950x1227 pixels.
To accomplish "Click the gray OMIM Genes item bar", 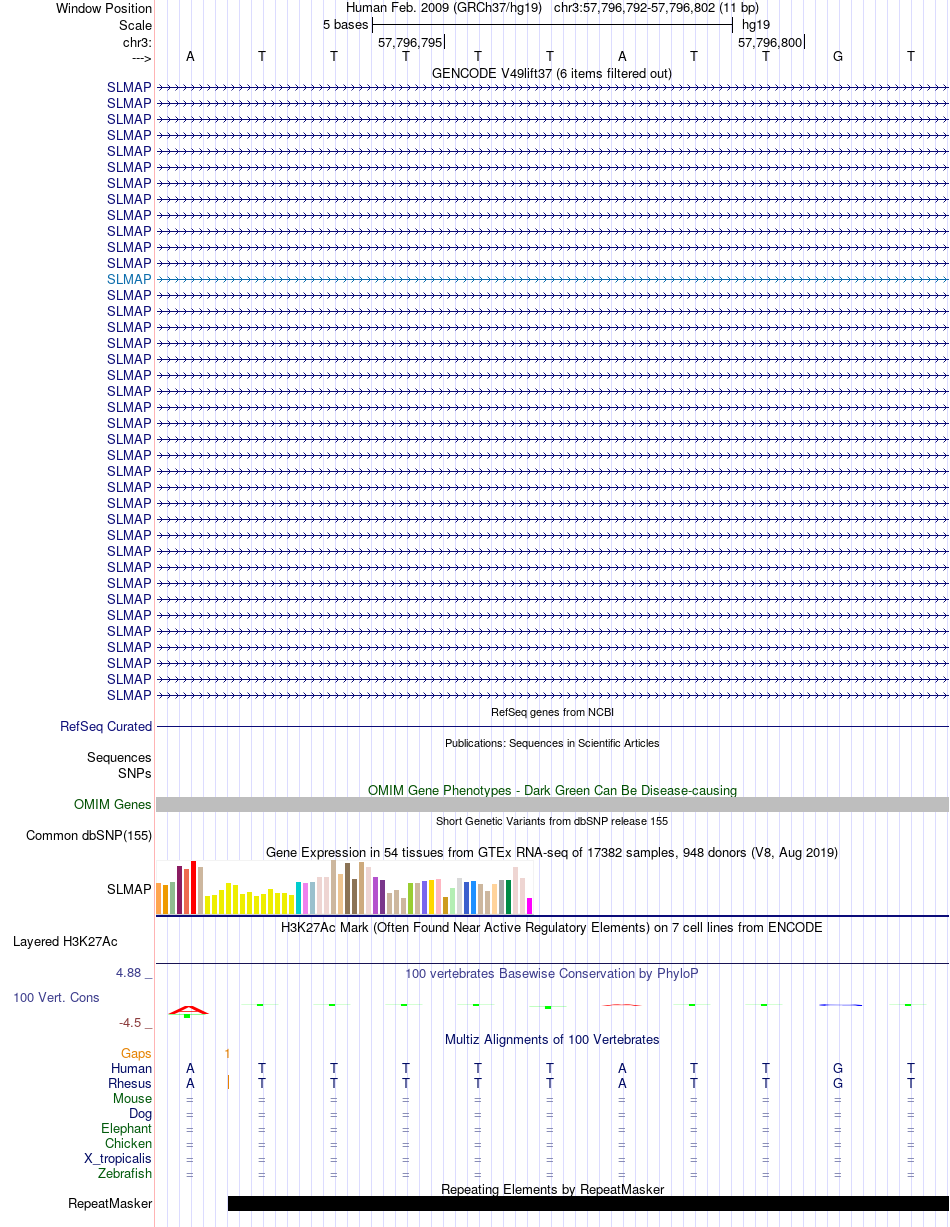I will click(552, 805).
